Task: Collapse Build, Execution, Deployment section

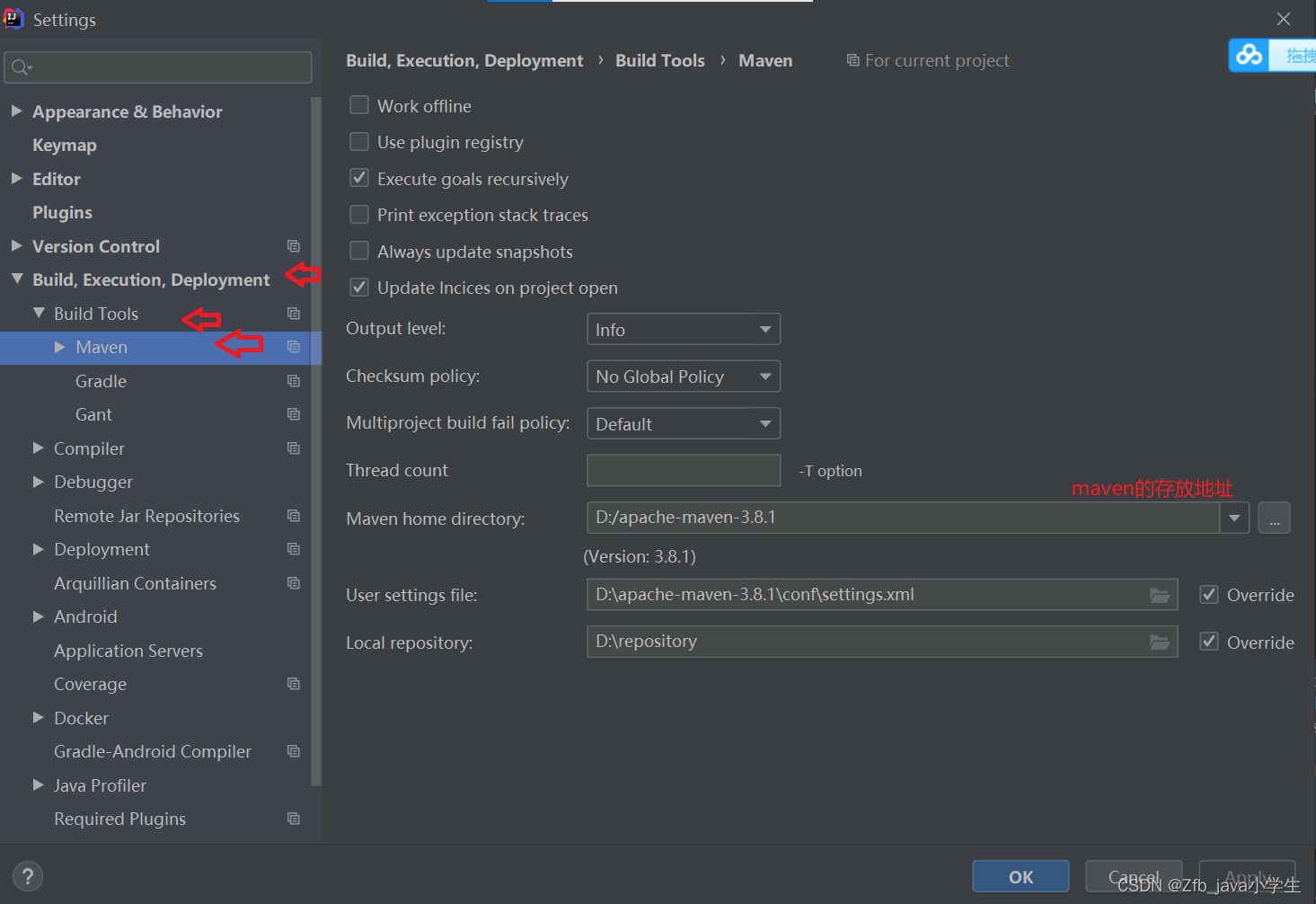Action: pyautogui.click(x=17, y=279)
